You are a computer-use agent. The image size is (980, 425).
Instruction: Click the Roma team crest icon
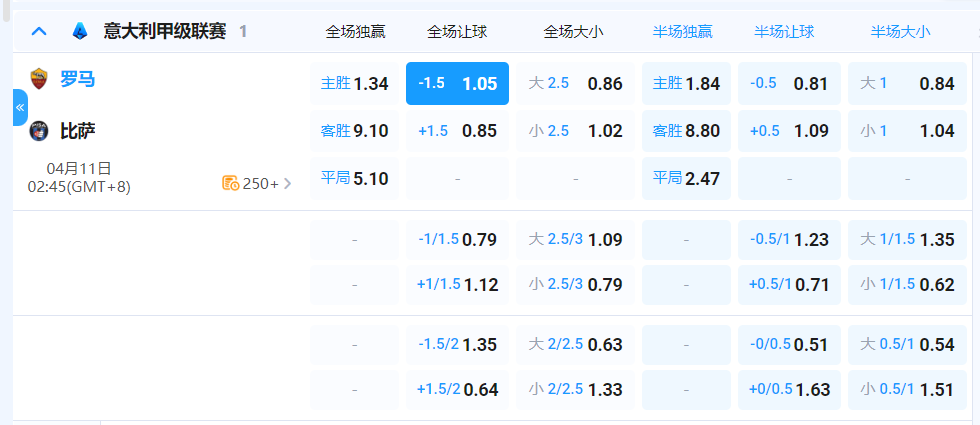(39, 79)
